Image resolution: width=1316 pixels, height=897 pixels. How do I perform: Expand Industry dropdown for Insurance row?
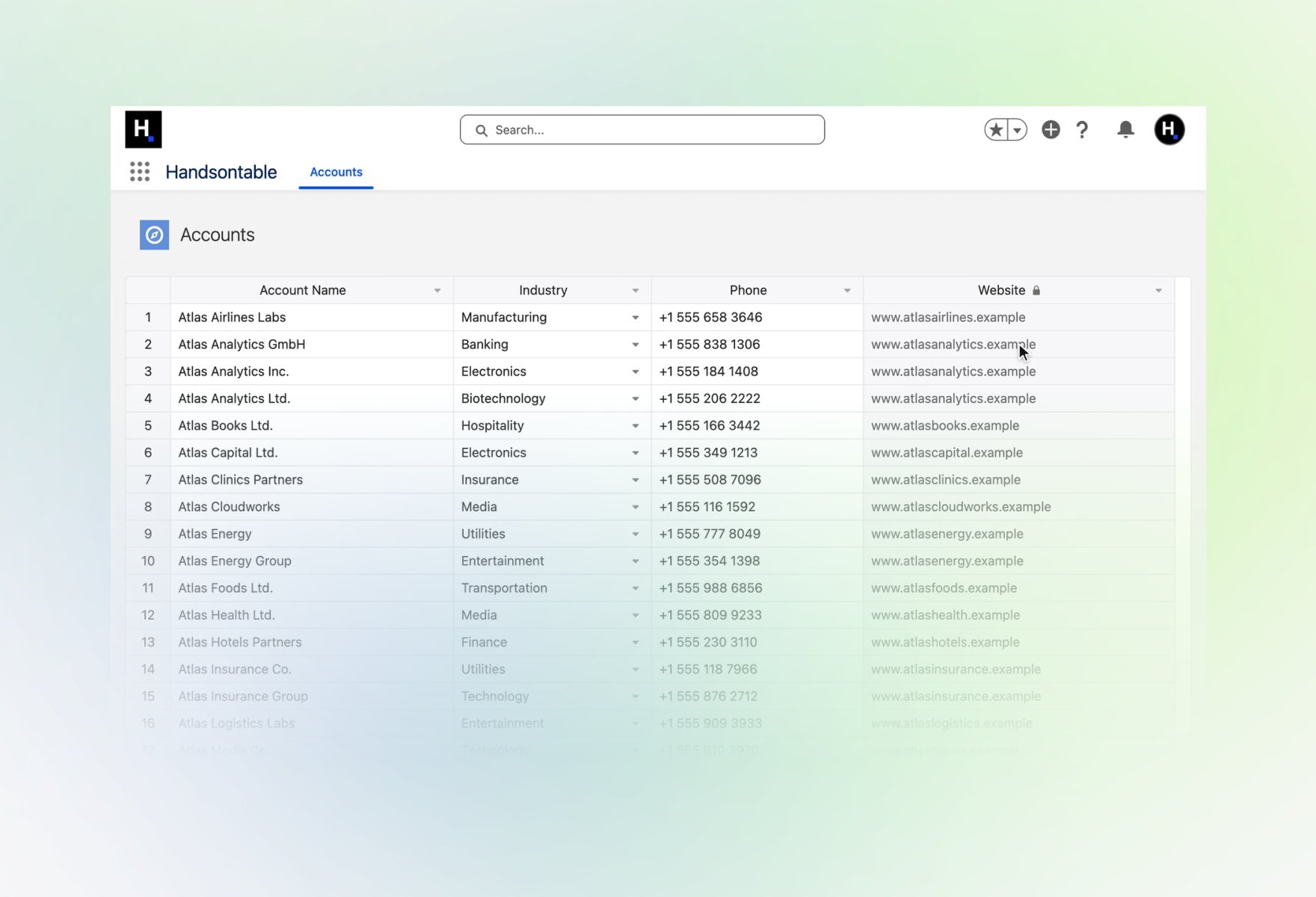click(x=636, y=480)
